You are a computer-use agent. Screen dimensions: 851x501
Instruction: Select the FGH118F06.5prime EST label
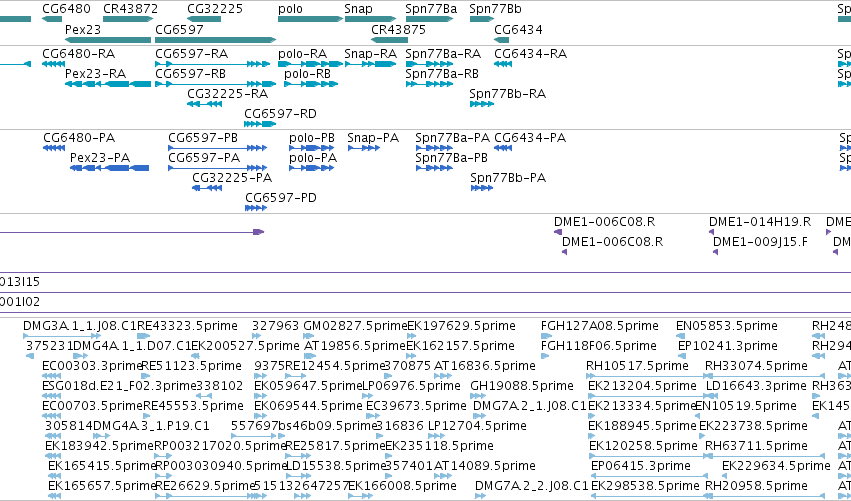pos(599,346)
